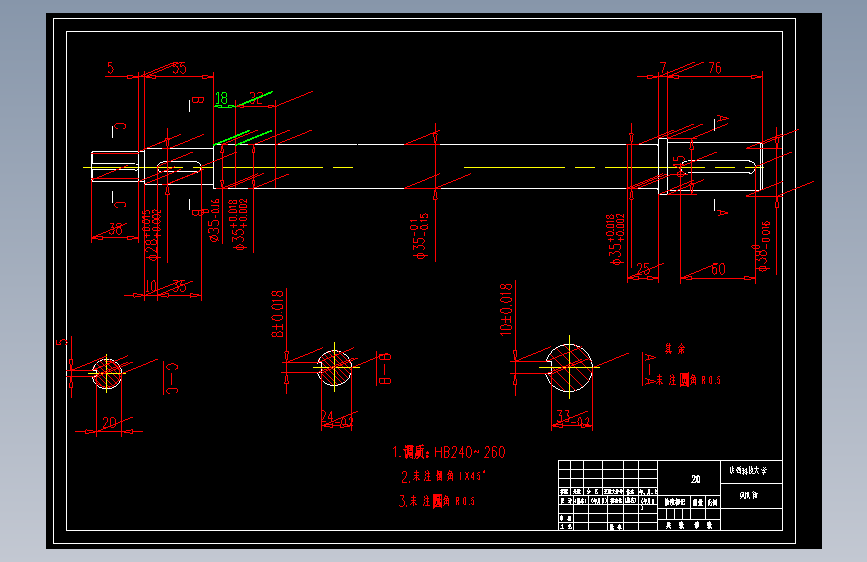867x562 pixels.
Task: Click the hatched A-A cross-section circle
Action: [570, 368]
